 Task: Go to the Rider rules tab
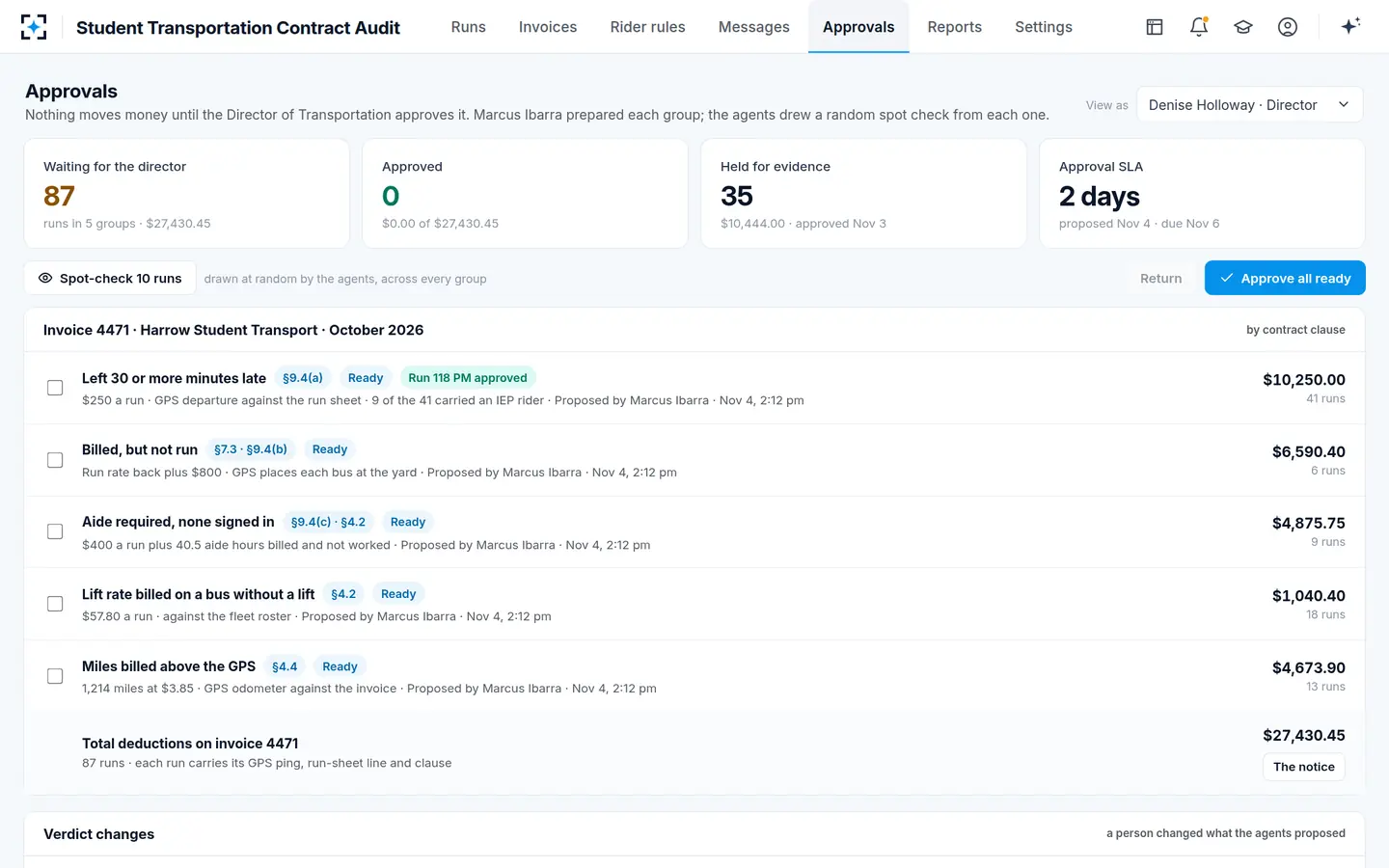(647, 27)
